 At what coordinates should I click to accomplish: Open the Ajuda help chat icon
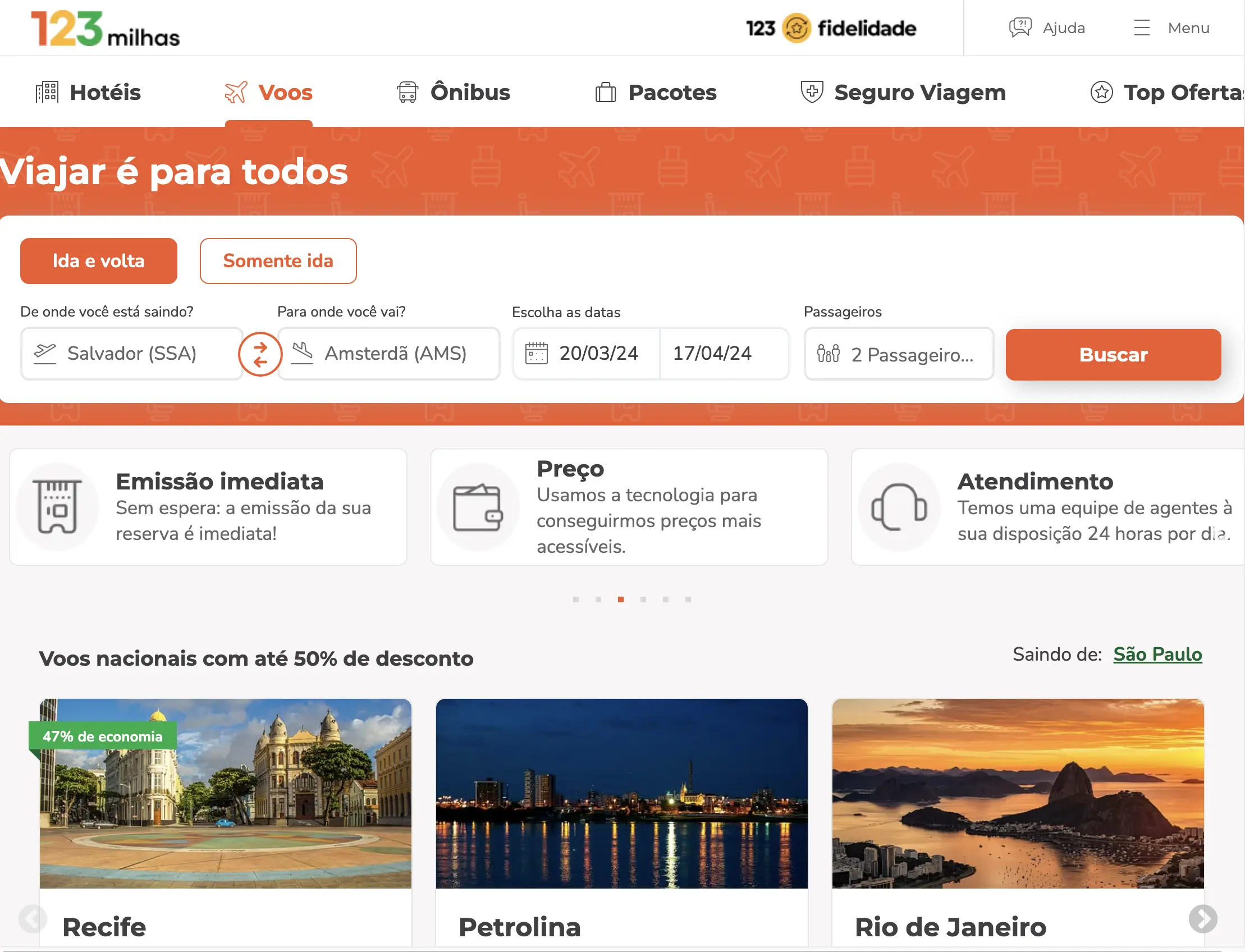tap(1019, 27)
